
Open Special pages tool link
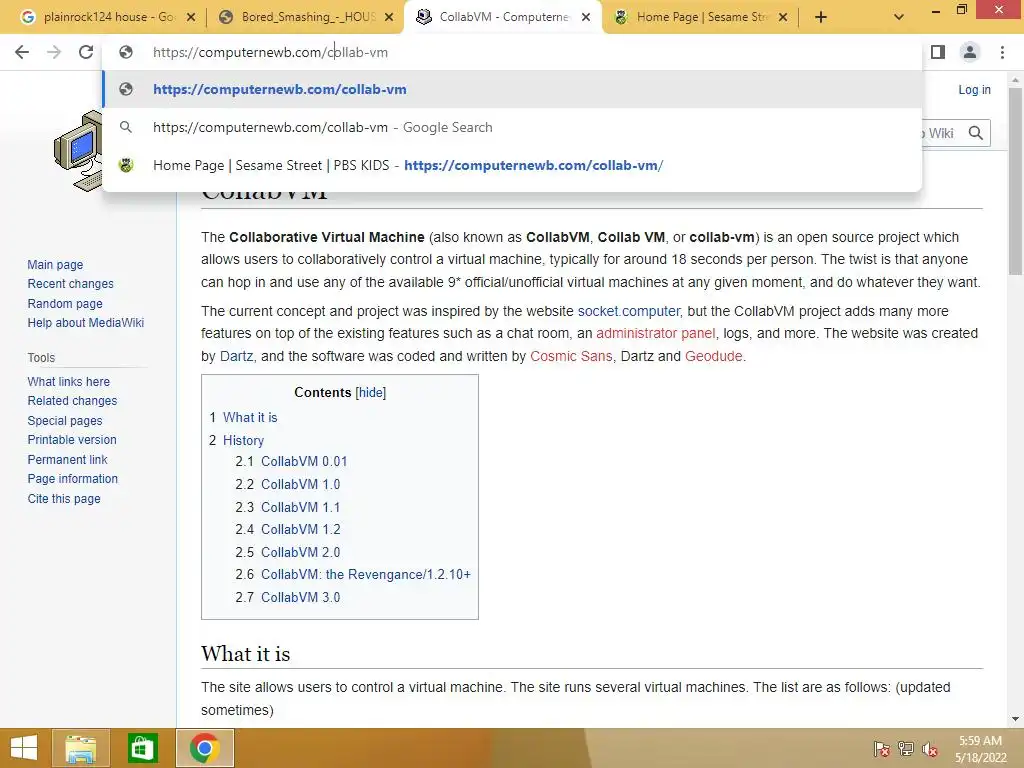[x=65, y=421]
